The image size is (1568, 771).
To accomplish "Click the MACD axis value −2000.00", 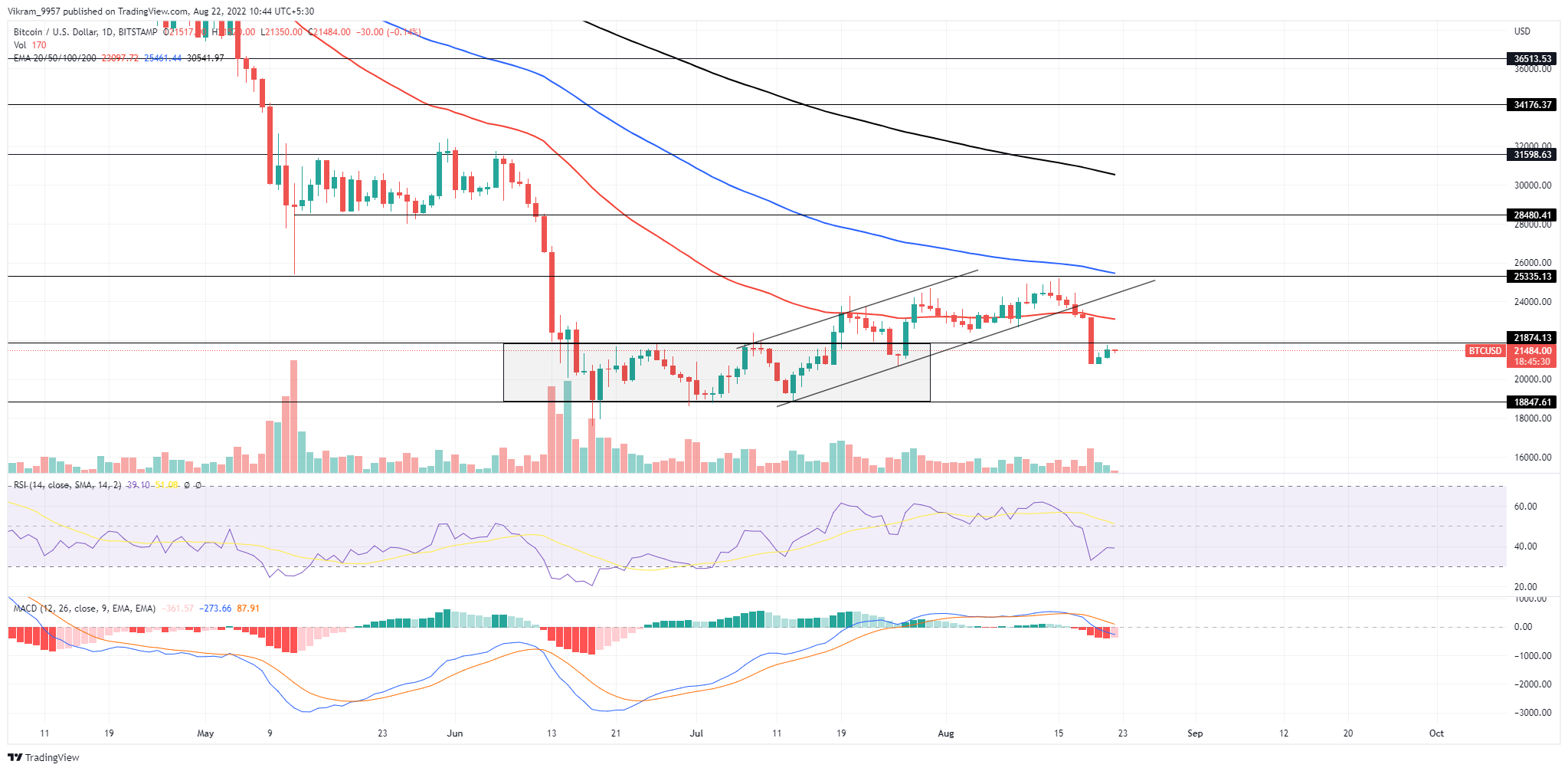I will (x=1533, y=684).
